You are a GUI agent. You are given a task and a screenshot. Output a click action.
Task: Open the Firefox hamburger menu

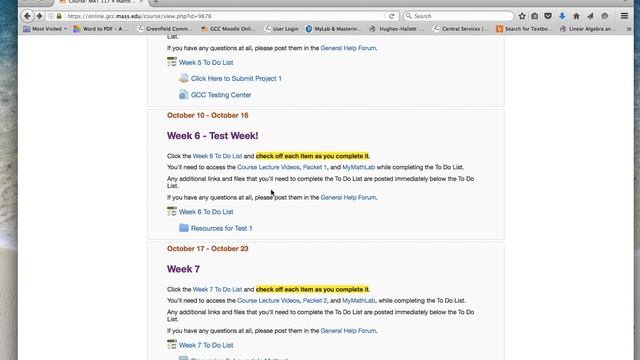point(624,16)
